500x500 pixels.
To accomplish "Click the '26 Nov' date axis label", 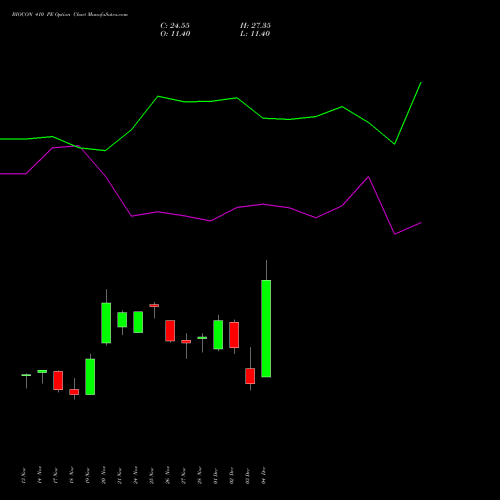I will [168, 475].
